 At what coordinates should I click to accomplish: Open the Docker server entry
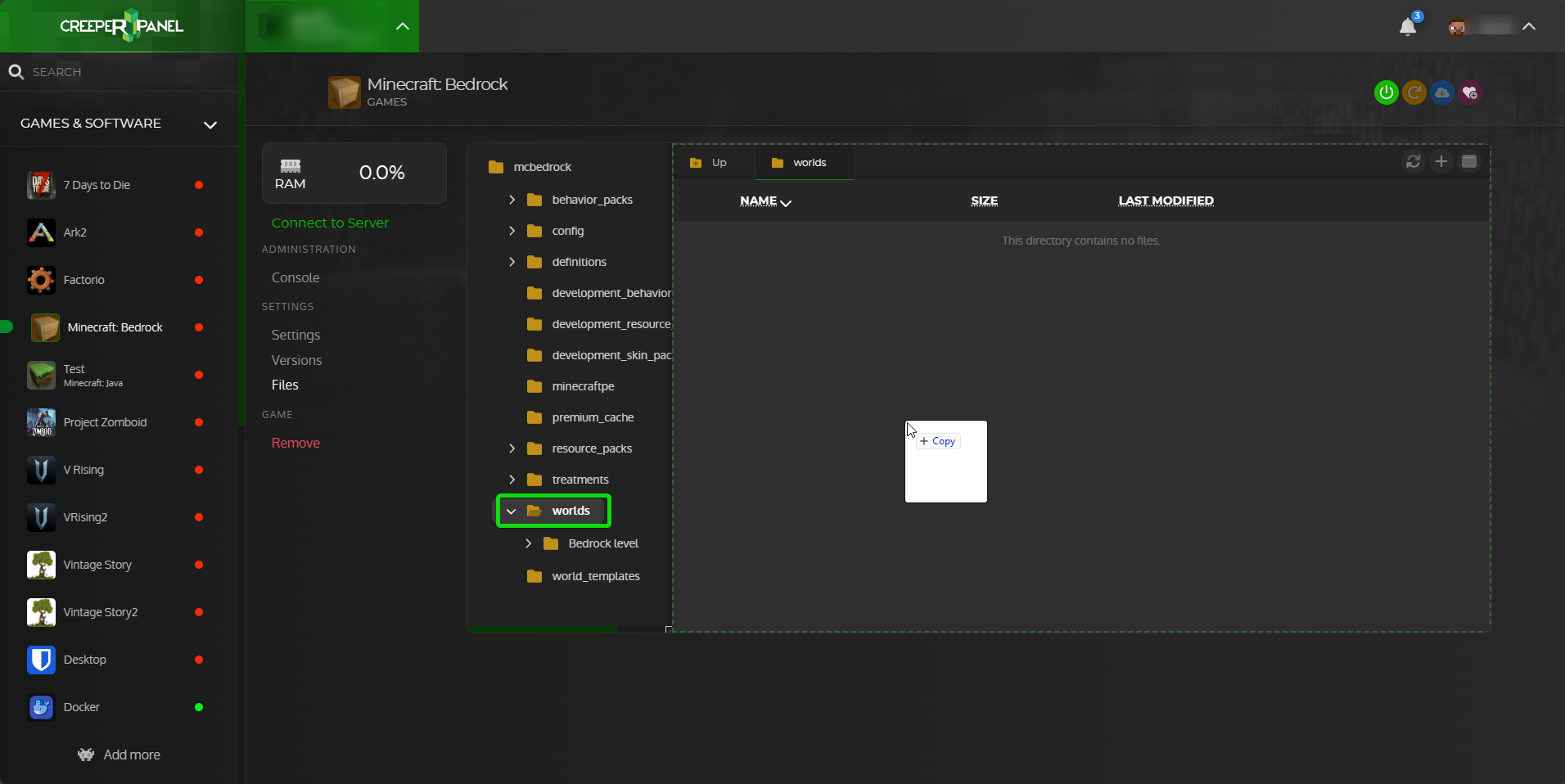[115, 707]
